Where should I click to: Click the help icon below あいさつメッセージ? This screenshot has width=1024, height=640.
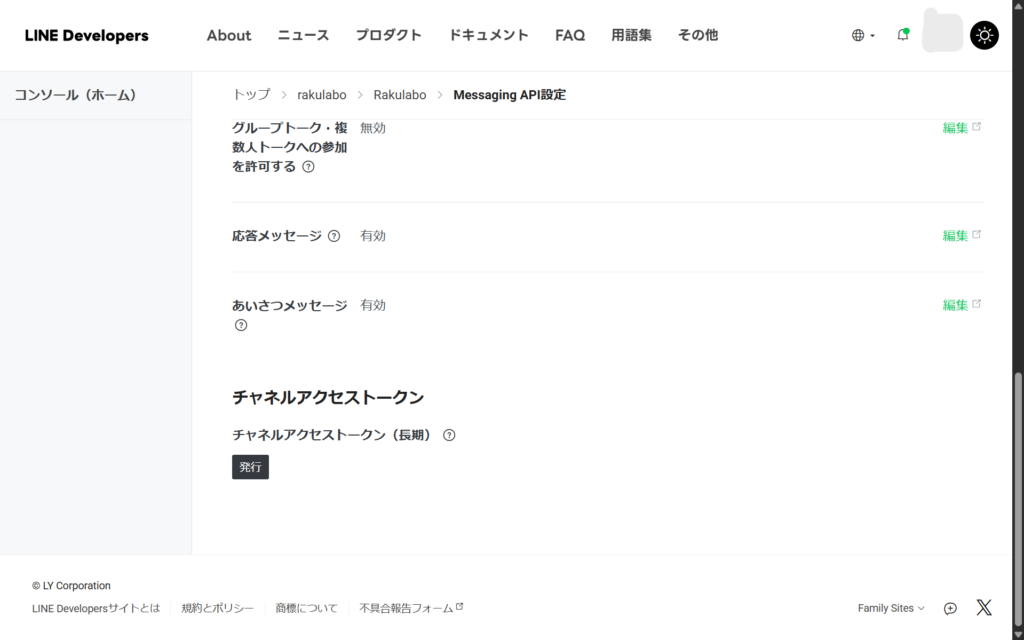pyautogui.click(x=241, y=325)
